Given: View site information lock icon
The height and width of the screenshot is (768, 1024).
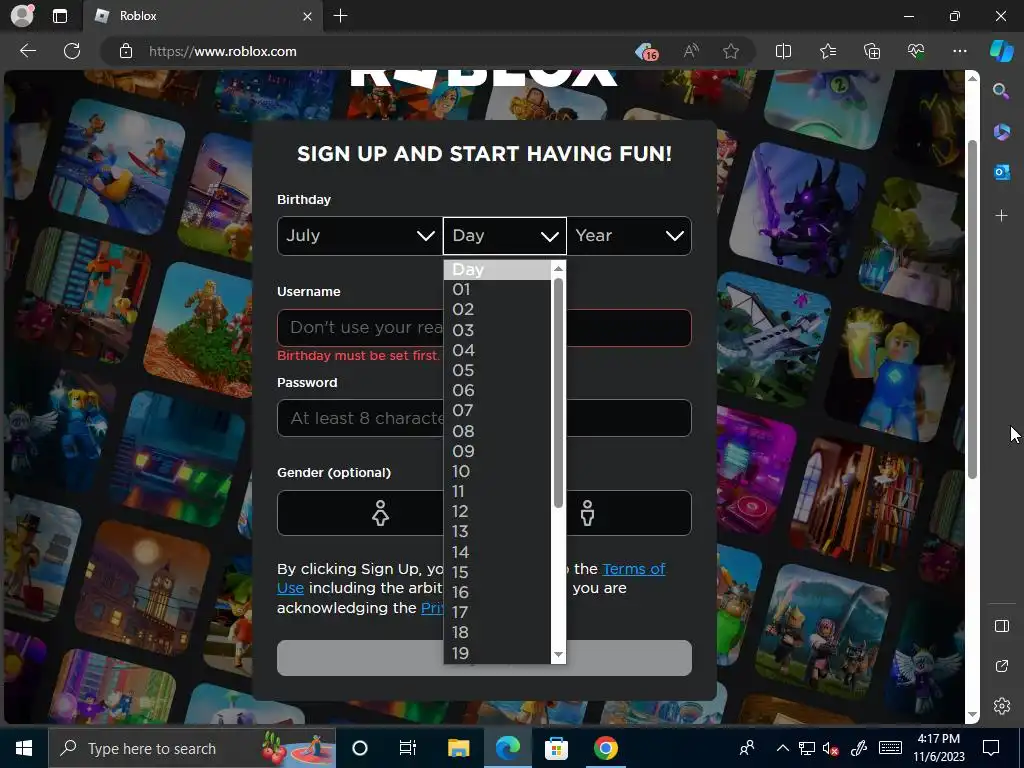Looking at the screenshot, I should pos(126,52).
